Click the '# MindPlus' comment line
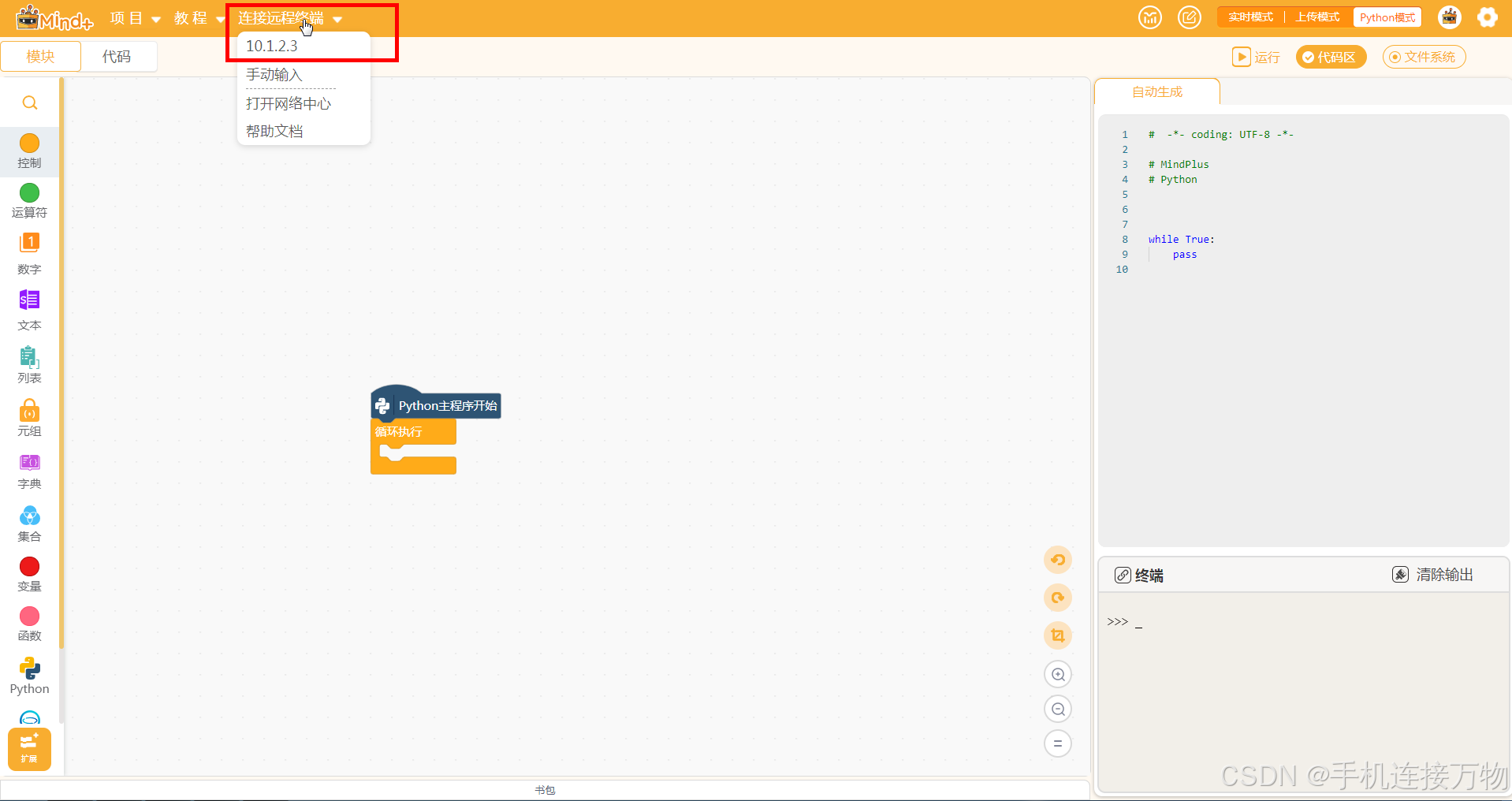The width and height of the screenshot is (1512, 801). pyautogui.click(x=1179, y=165)
